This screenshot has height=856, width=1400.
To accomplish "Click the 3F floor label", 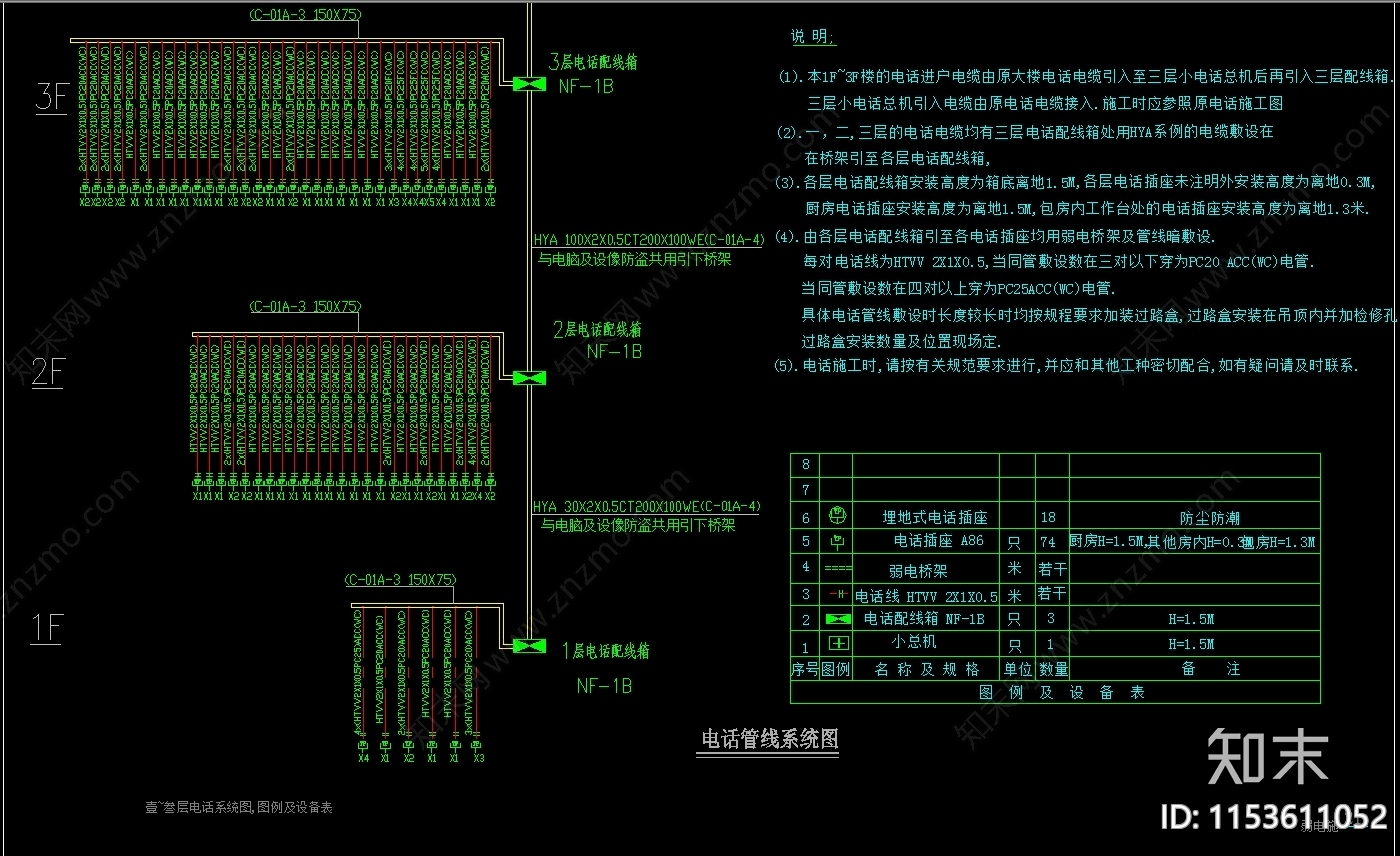I will pyautogui.click(x=51, y=97).
